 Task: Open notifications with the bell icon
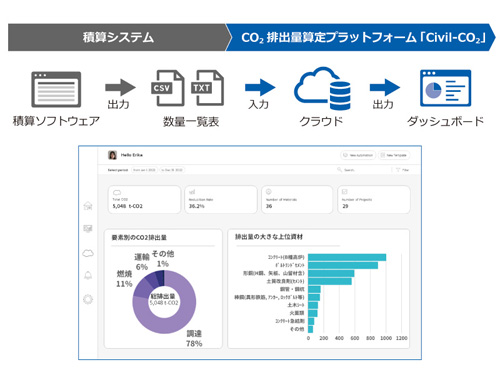click(x=88, y=276)
